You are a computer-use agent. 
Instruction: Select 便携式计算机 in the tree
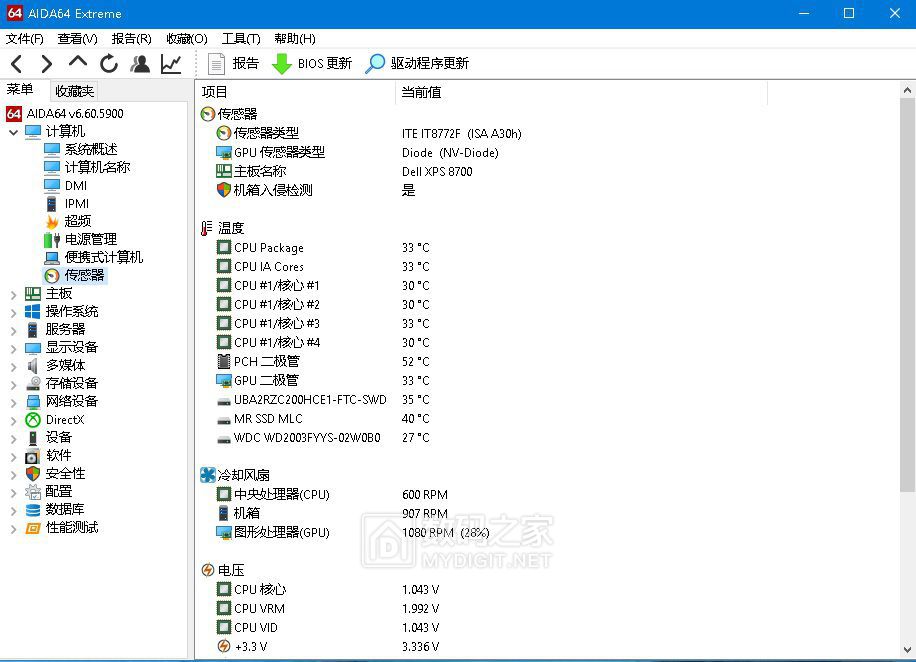point(103,257)
